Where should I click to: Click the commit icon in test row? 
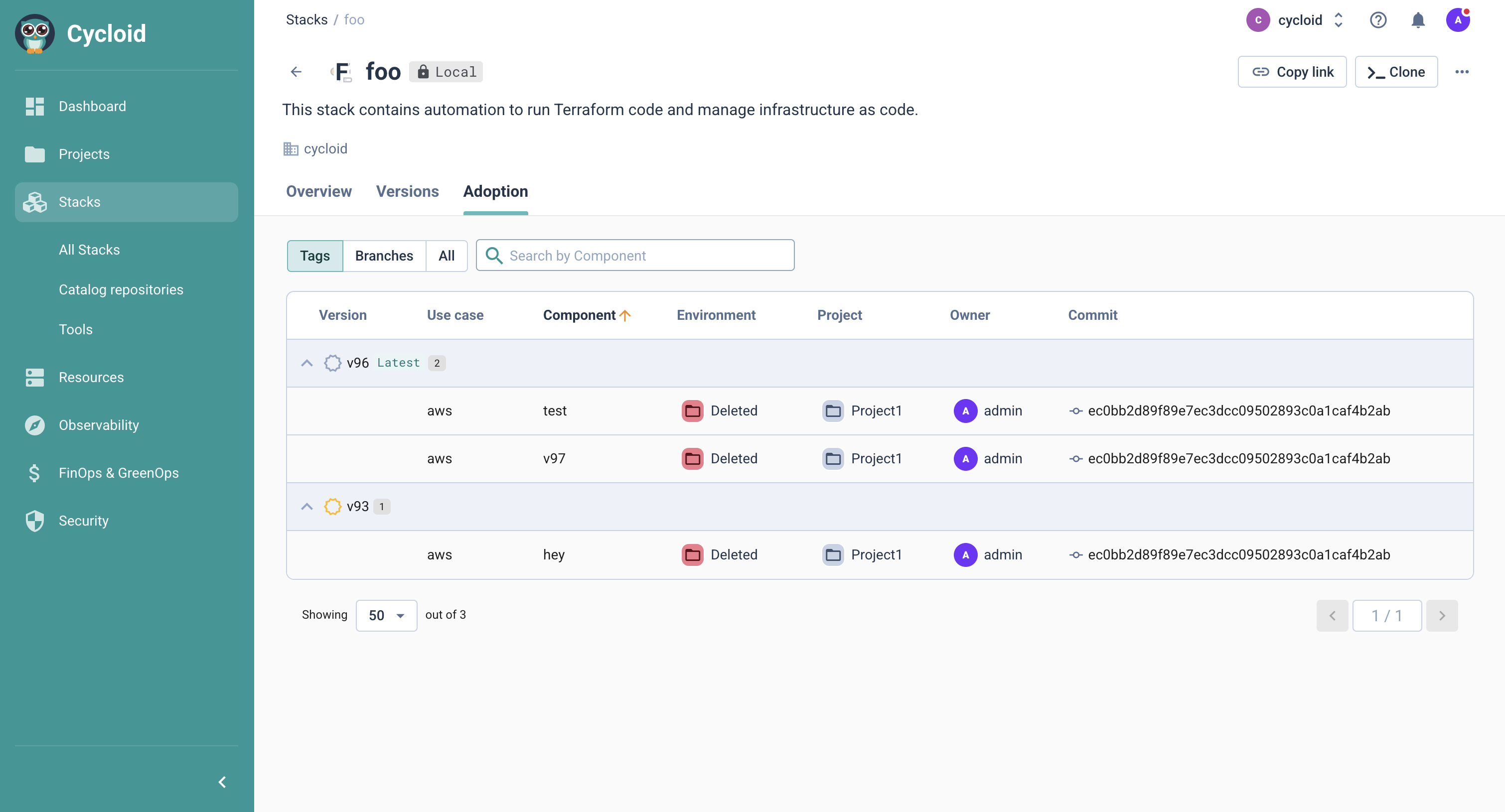point(1075,410)
